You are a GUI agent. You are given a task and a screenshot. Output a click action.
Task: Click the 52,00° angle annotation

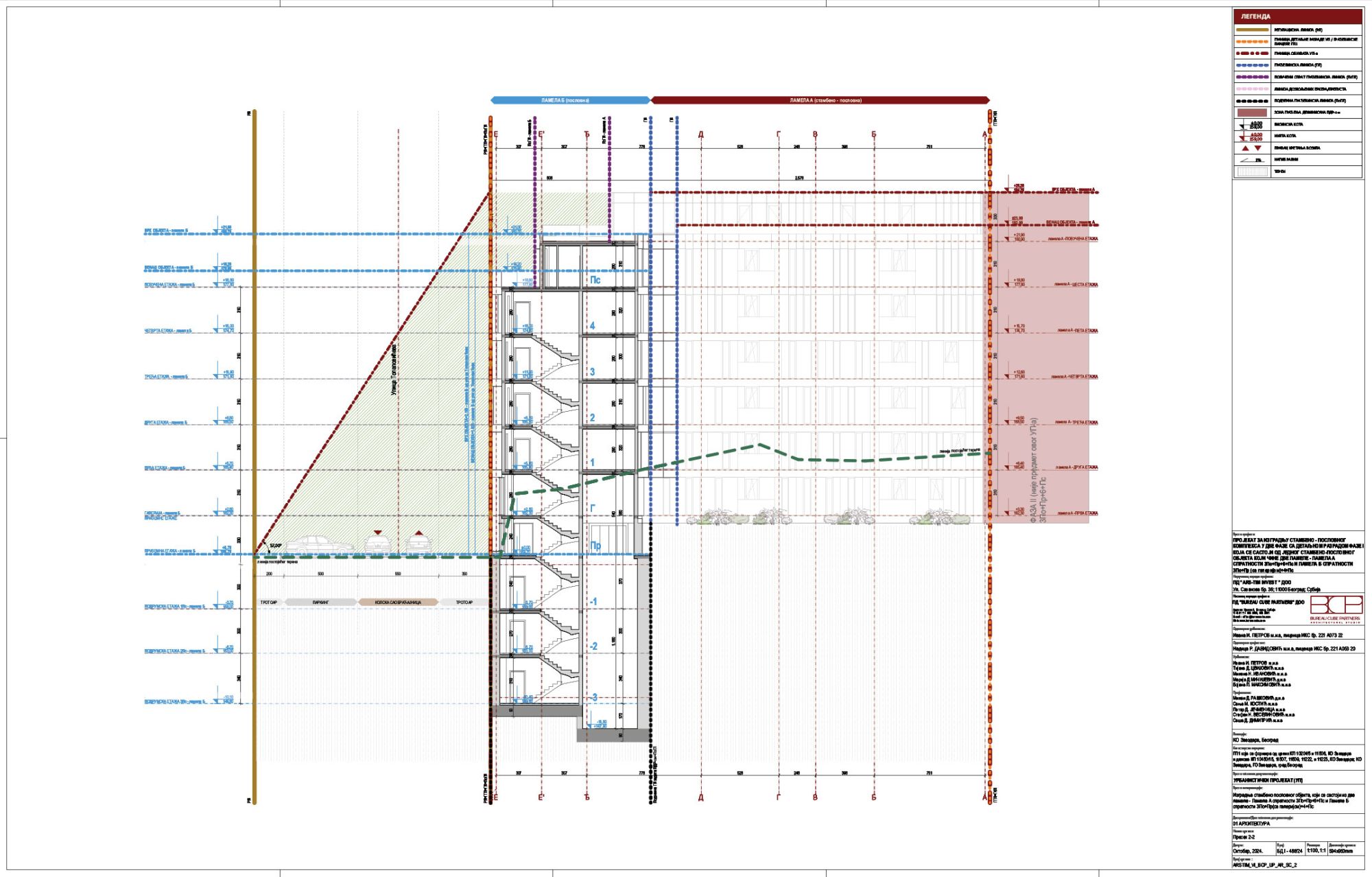[x=276, y=546]
